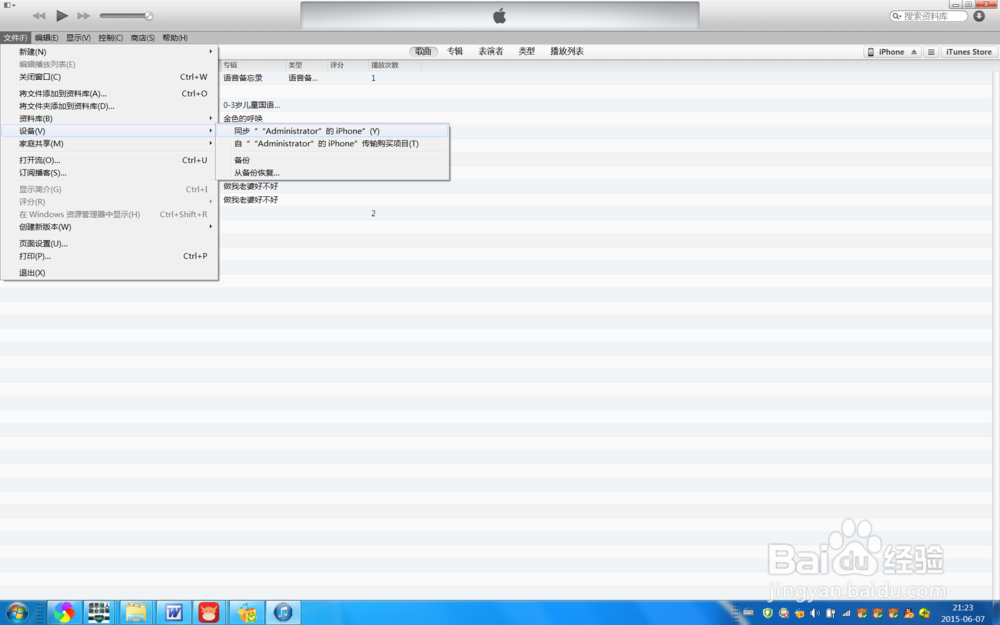
Task: Open the gift box taskbar app
Action: point(246,614)
